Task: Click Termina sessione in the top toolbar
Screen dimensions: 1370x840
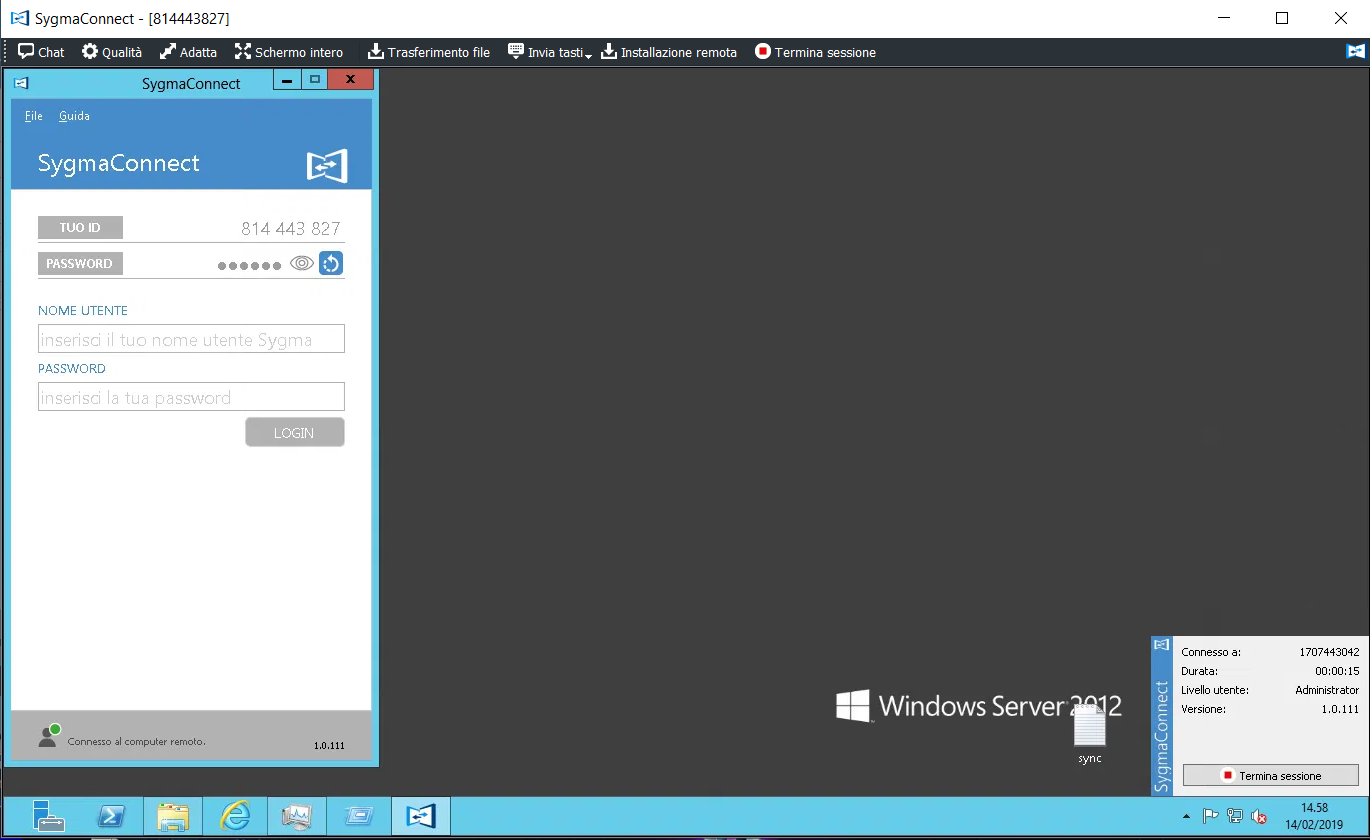Action: point(815,52)
